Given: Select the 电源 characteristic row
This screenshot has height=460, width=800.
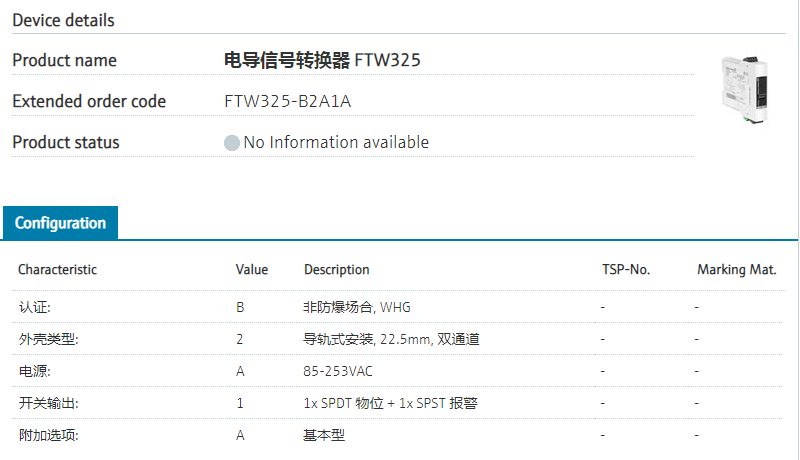Looking at the screenshot, I should pyautogui.click(x=34, y=371).
